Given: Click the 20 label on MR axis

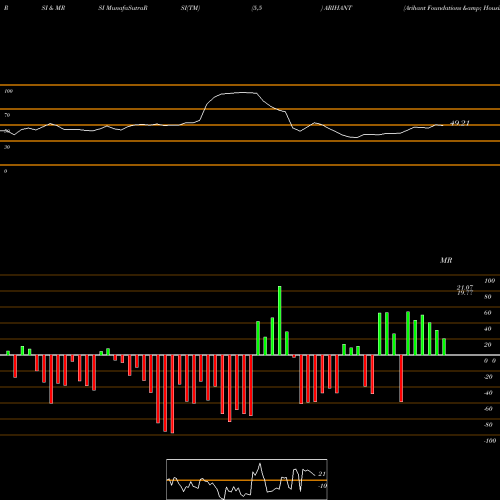Looking at the screenshot, I should (488, 345).
